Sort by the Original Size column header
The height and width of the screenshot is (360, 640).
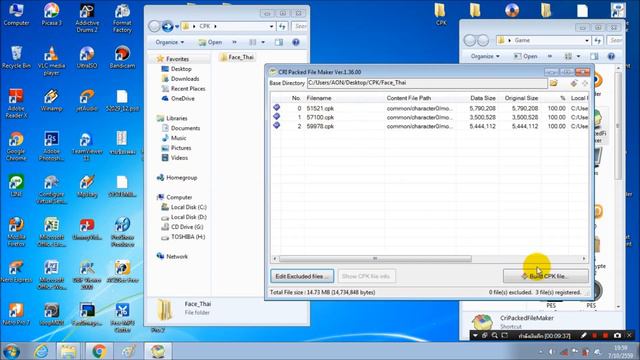coord(521,98)
